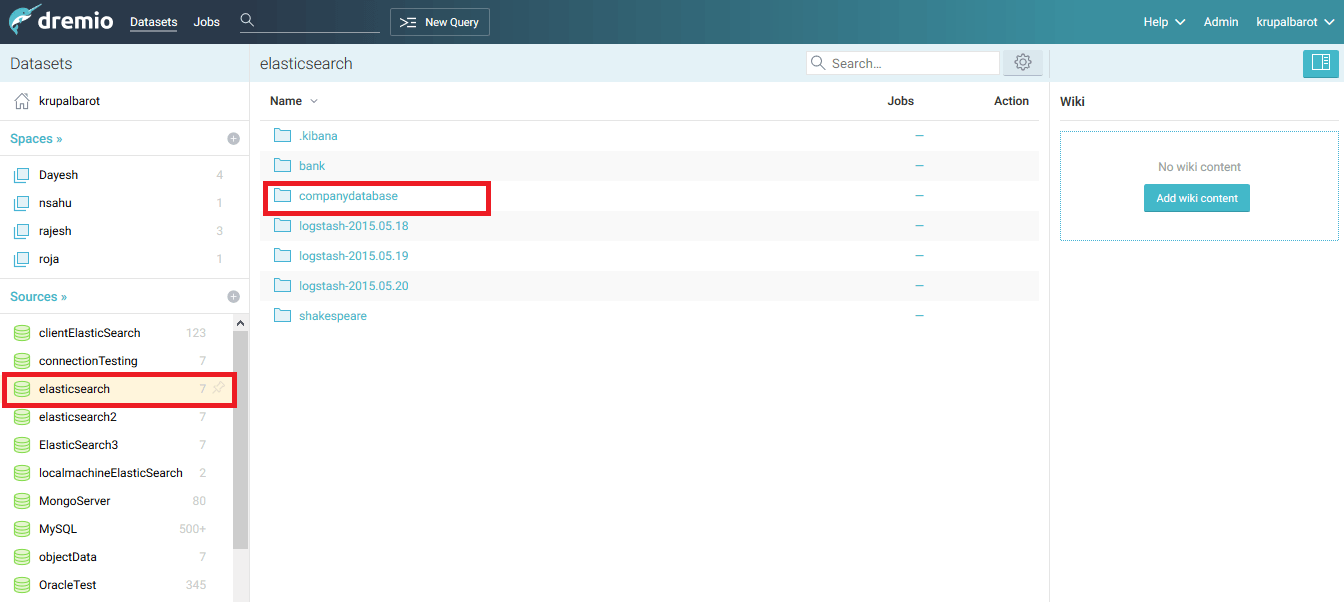
Task: Click the .kibana folder icon
Action: pos(282,136)
